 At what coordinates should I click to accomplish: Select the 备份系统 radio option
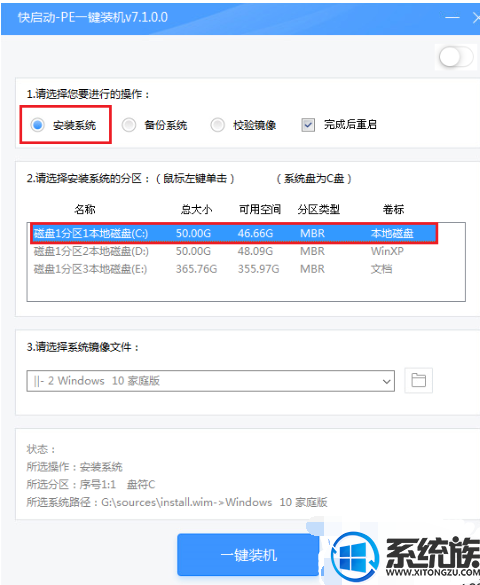(x=129, y=125)
